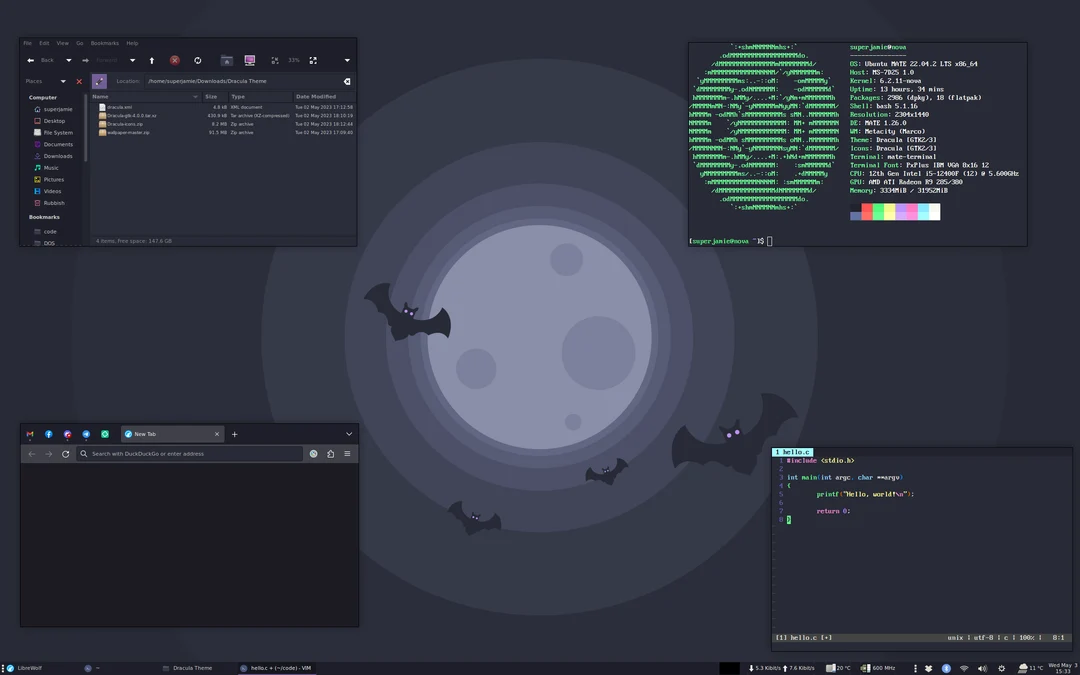Click the red stop-loading icon in Caja toolbar
This screenshot has width=1080, height=675.
pos(174,60)
